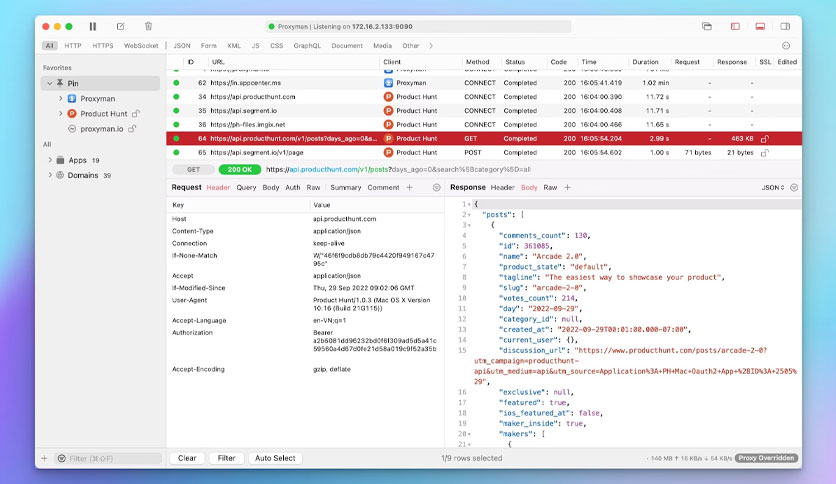
Task: Open the response Header tab
Action: click(x=502, y=188)
